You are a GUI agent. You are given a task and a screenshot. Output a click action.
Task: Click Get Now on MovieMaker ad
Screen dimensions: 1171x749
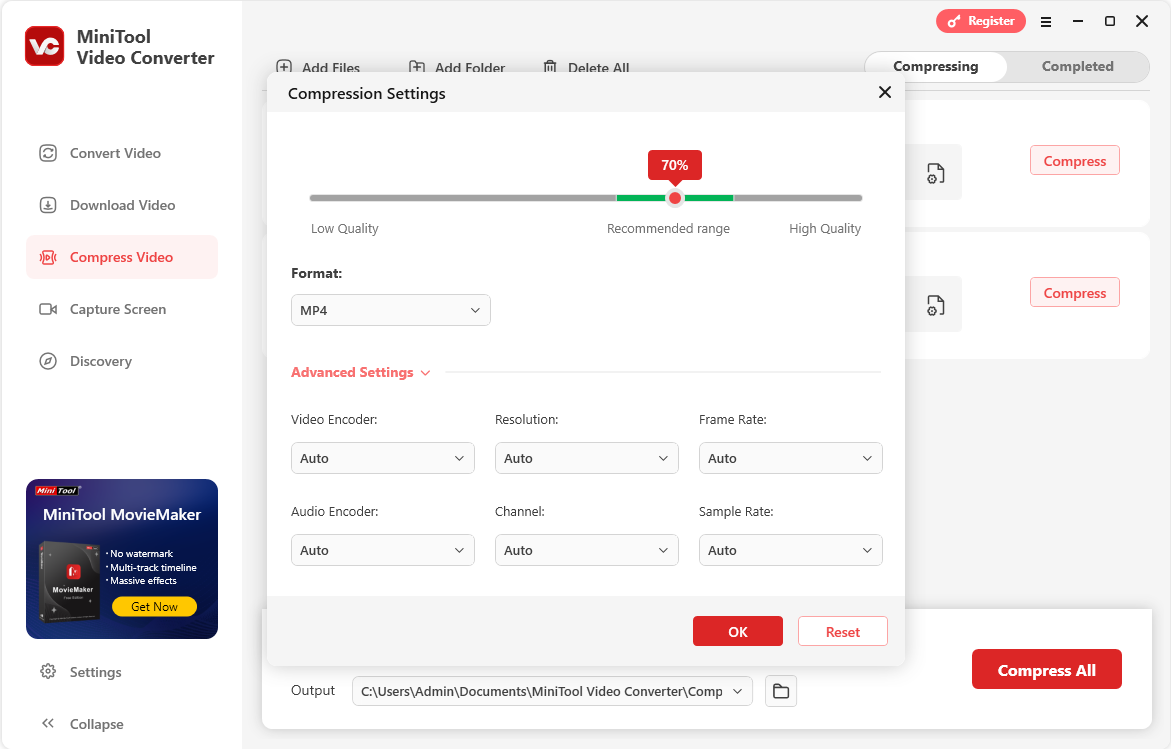[154, 607]
